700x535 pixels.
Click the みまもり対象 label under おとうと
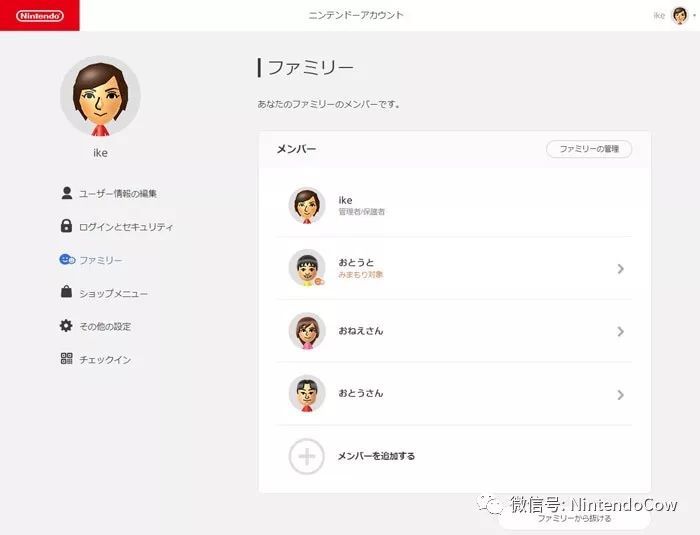pos(360,274)
